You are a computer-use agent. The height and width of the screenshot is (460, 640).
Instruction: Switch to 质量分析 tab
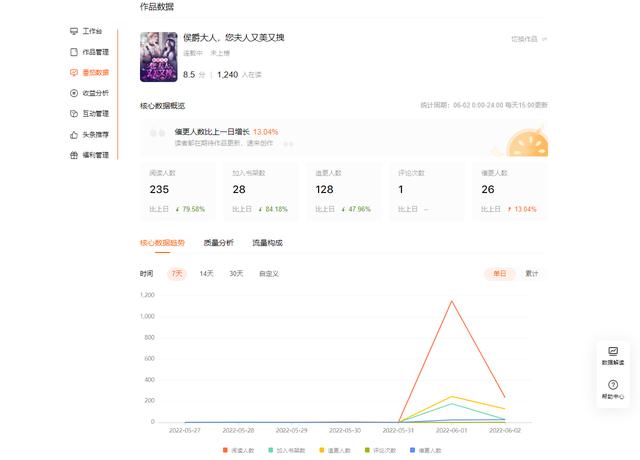click(218, 243)
